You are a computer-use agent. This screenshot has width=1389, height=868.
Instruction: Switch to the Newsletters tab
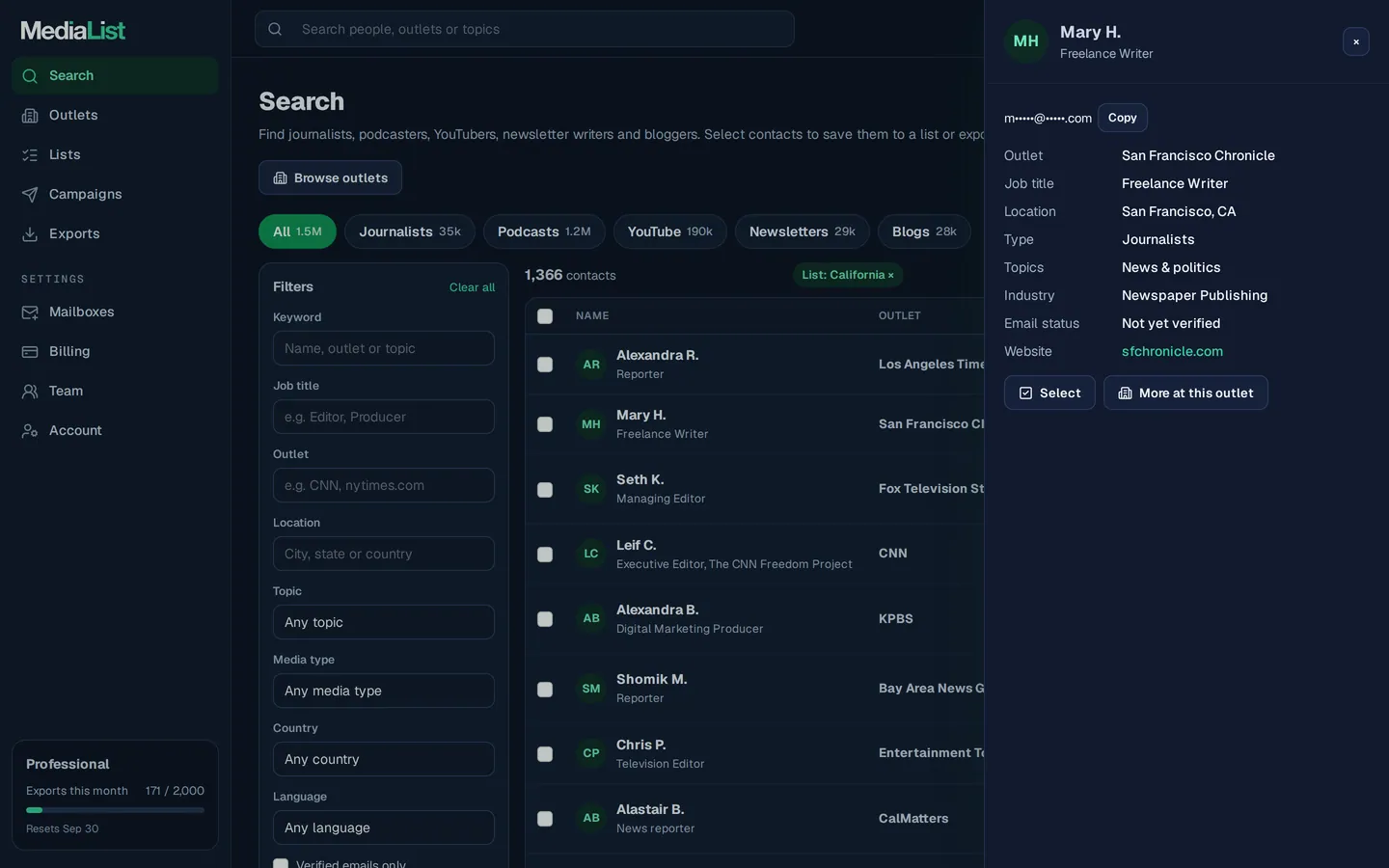(x=803, y=231)
